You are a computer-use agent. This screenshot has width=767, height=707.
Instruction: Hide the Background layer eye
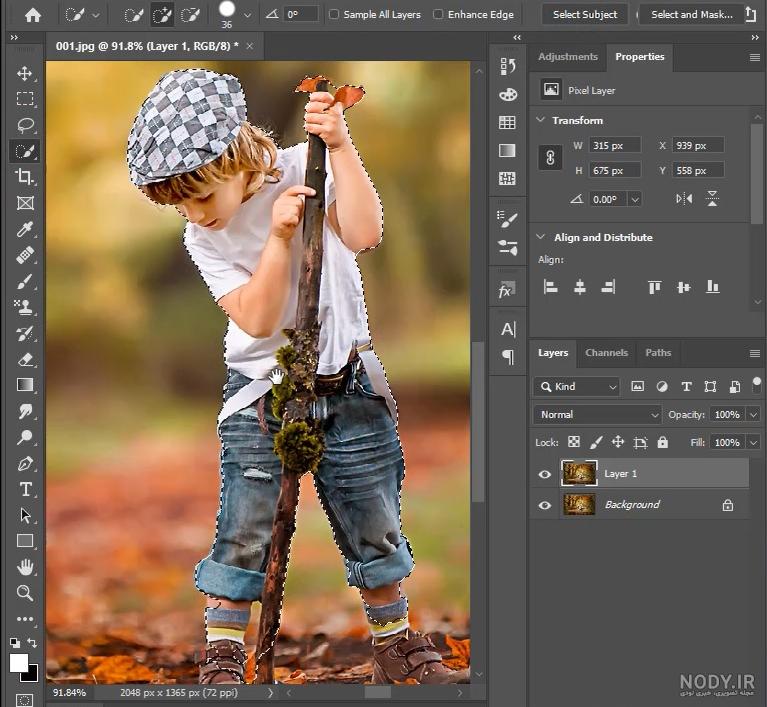pyautogui.click(x=544, y=505)
